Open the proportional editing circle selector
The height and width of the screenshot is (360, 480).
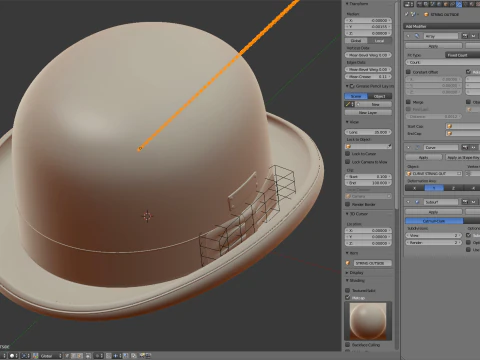click(99, 356)
